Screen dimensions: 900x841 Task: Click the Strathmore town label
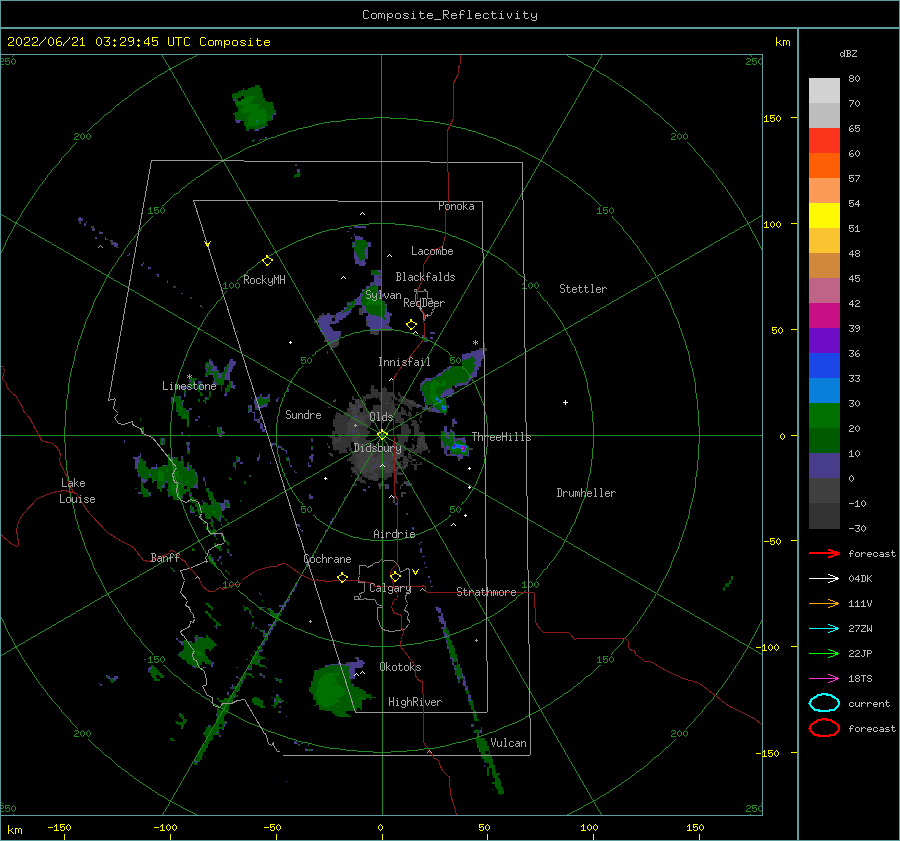(486, 592)
